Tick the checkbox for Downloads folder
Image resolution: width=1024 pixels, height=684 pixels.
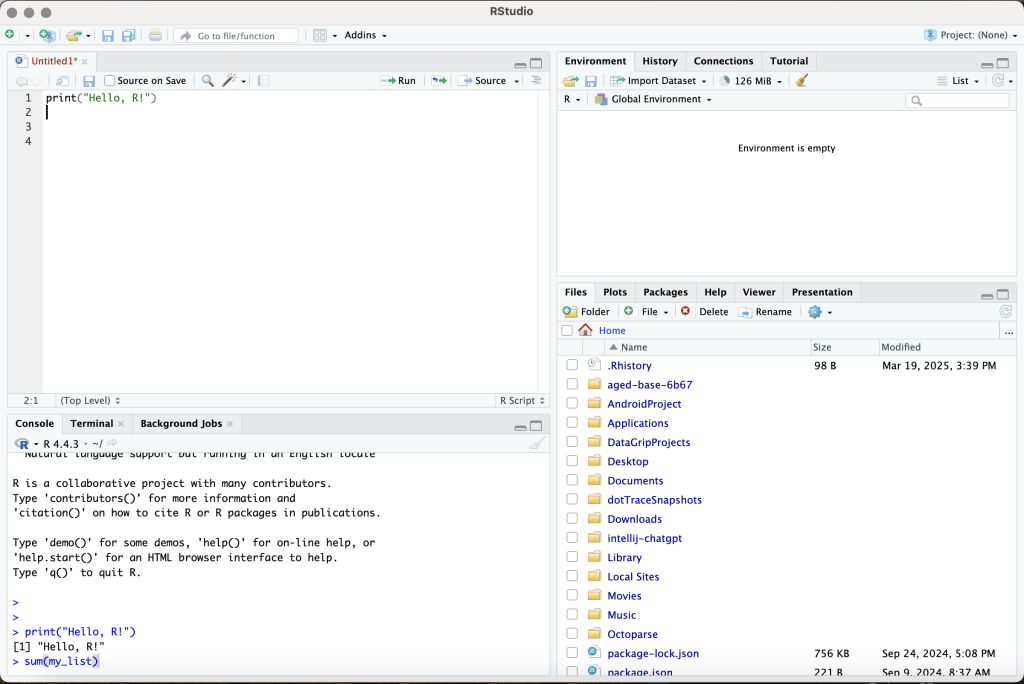pyautogui.click(x=572, y=519)
